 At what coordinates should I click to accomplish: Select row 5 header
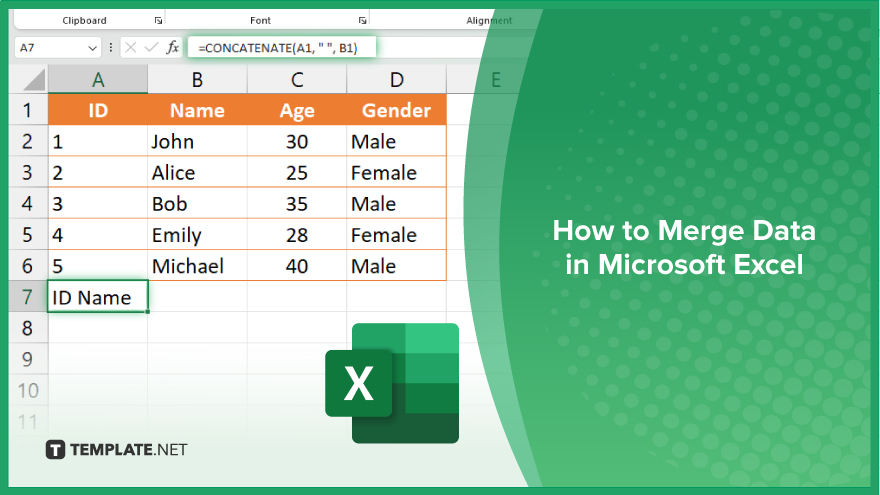28,235
